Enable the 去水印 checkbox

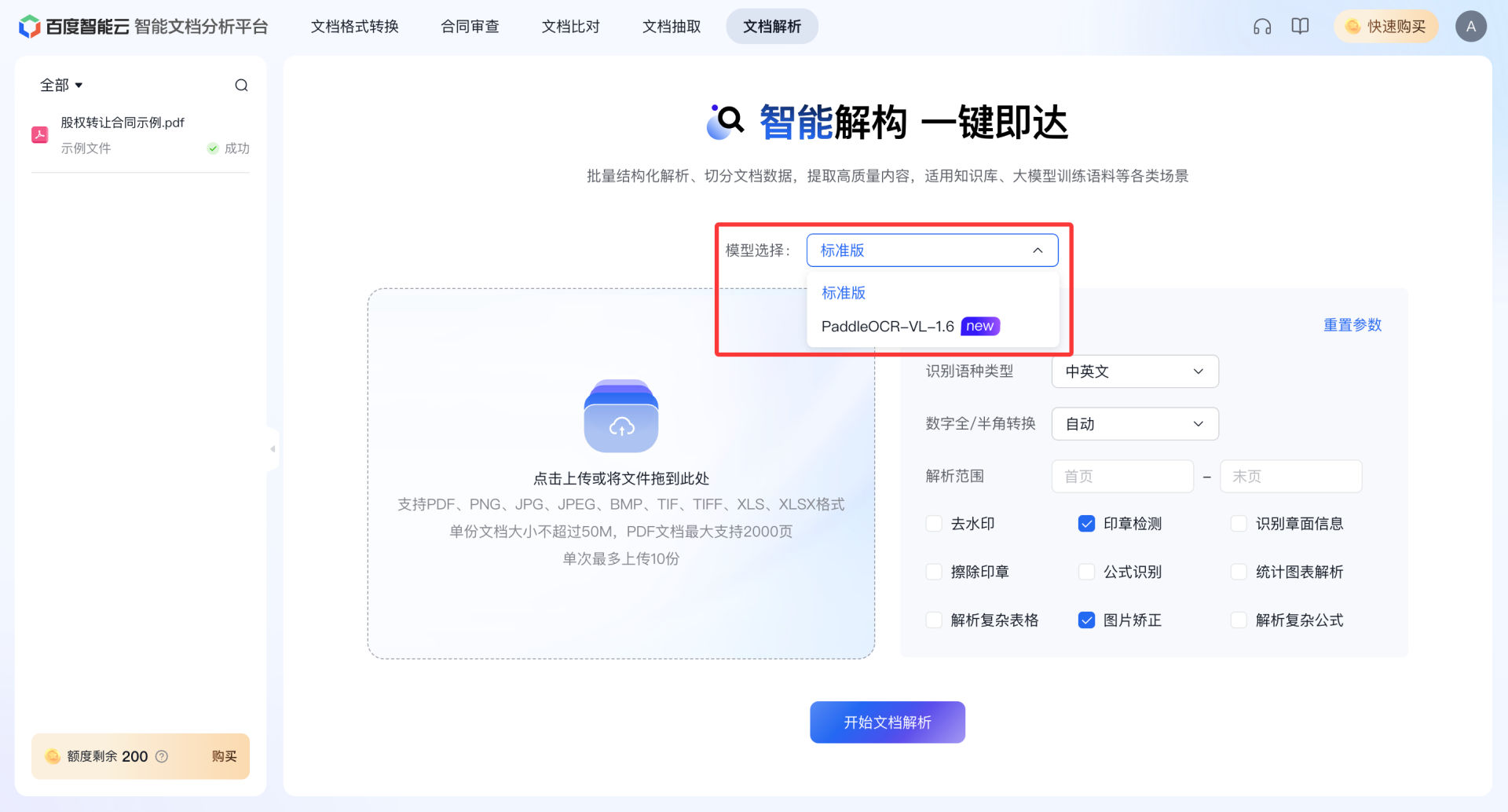pyautogui.click(x=934, y=524)
